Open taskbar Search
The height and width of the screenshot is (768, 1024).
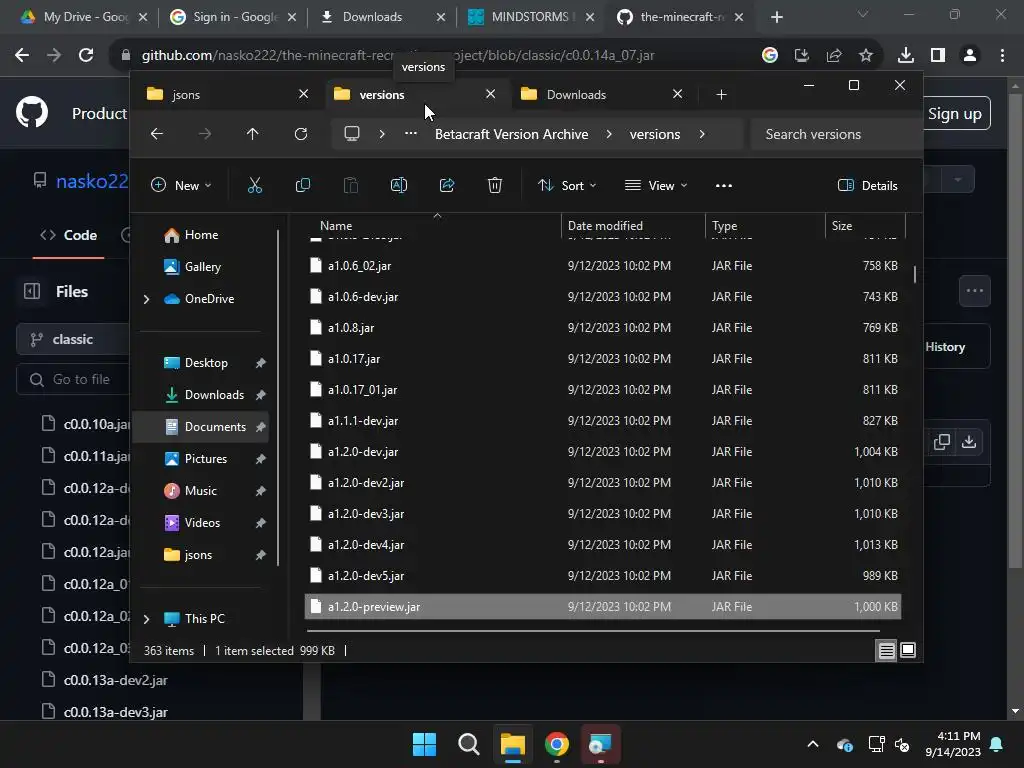[469, 744]
